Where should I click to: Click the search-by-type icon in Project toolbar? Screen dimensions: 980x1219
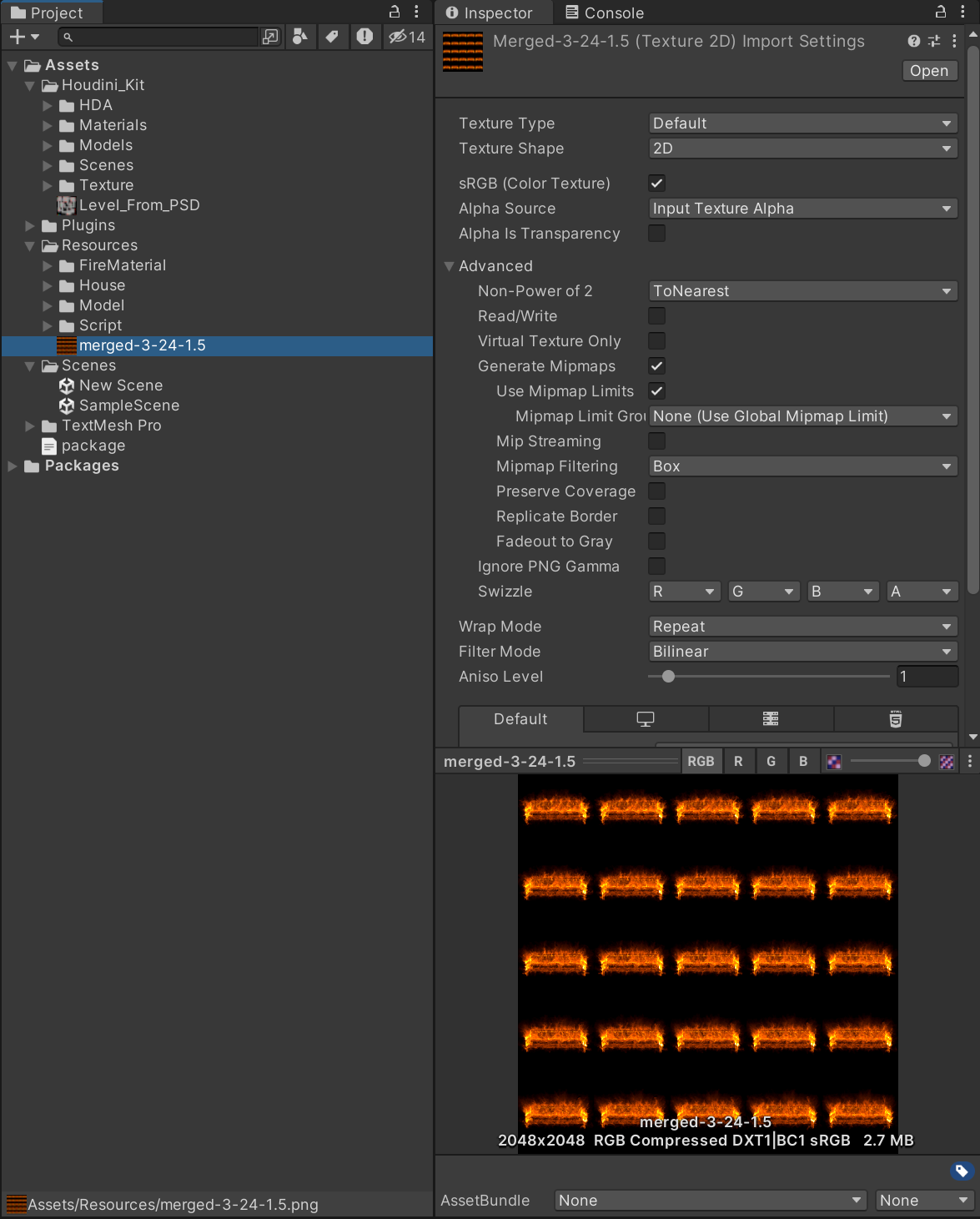[x=300, y=37]
